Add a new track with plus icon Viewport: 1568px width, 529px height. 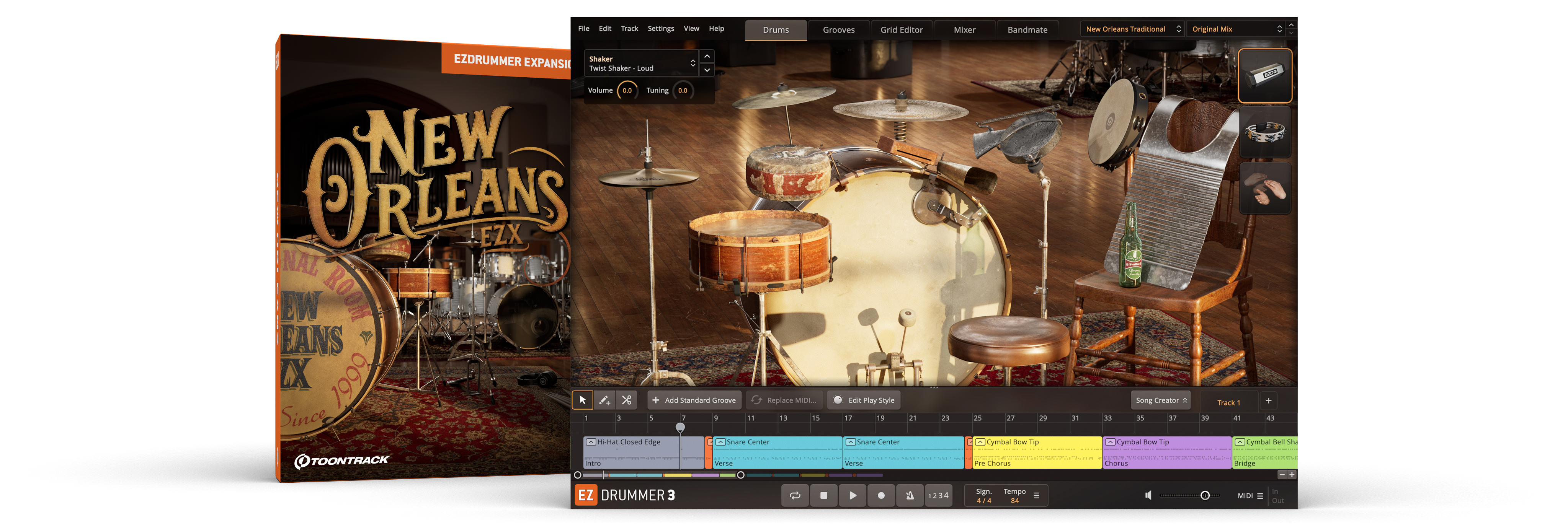(x=1269, y=401)
